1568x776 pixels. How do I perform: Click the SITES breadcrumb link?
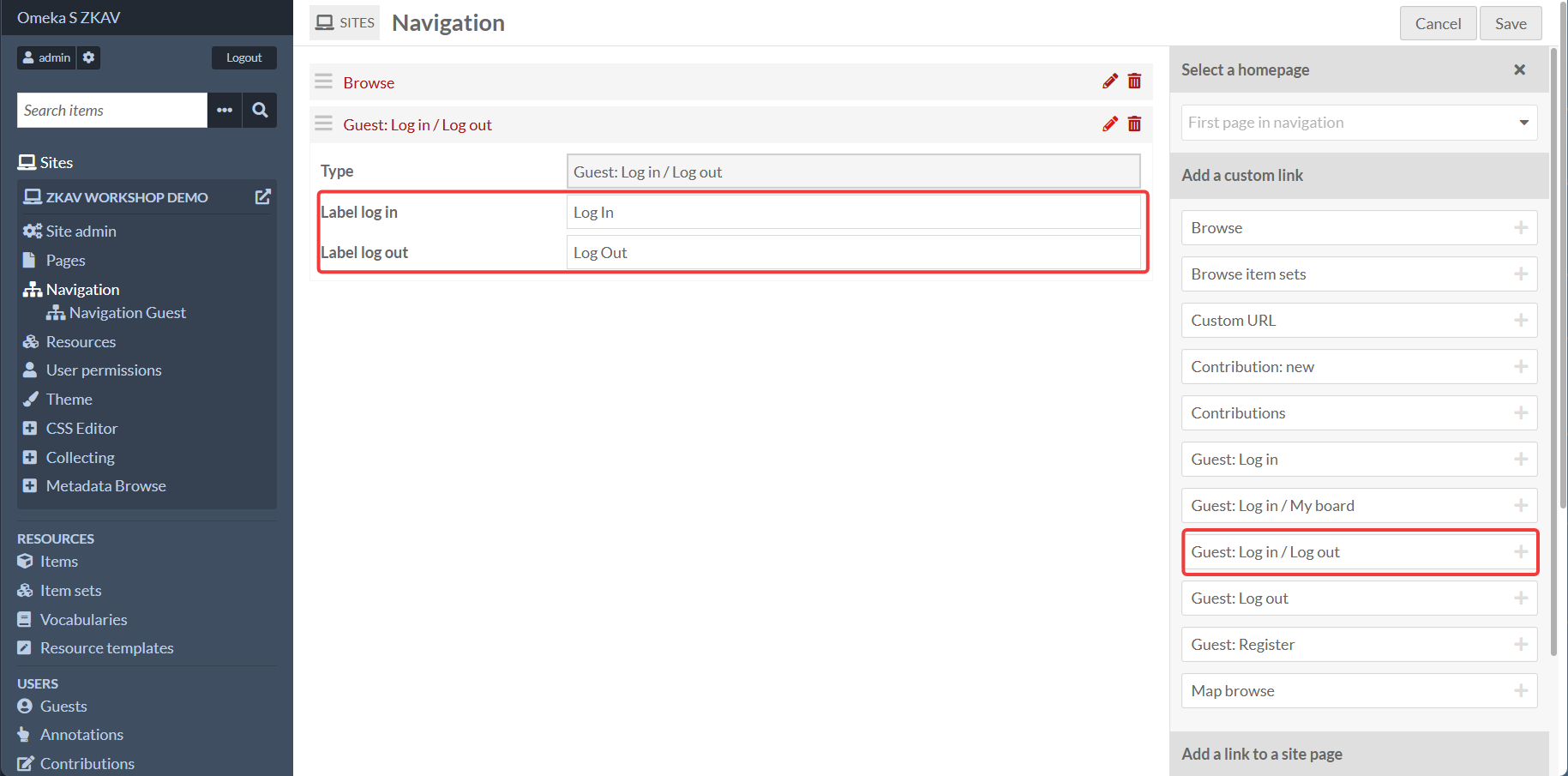tap(345, 22)
